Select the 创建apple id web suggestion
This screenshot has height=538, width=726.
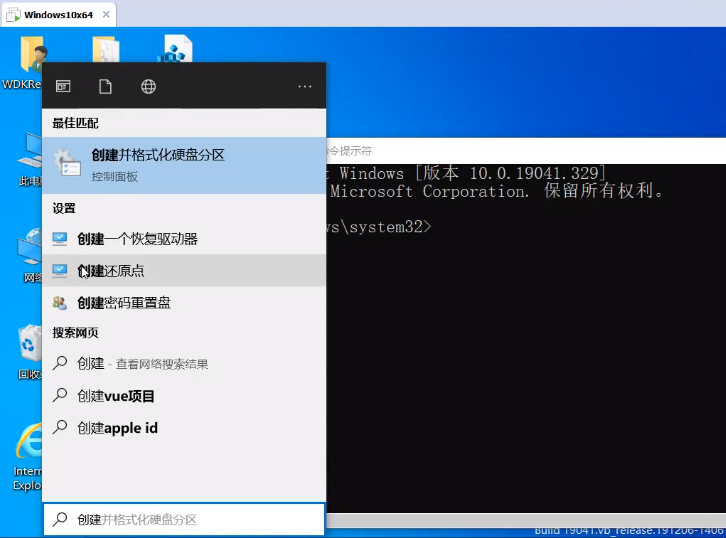(x=184, y=428)
